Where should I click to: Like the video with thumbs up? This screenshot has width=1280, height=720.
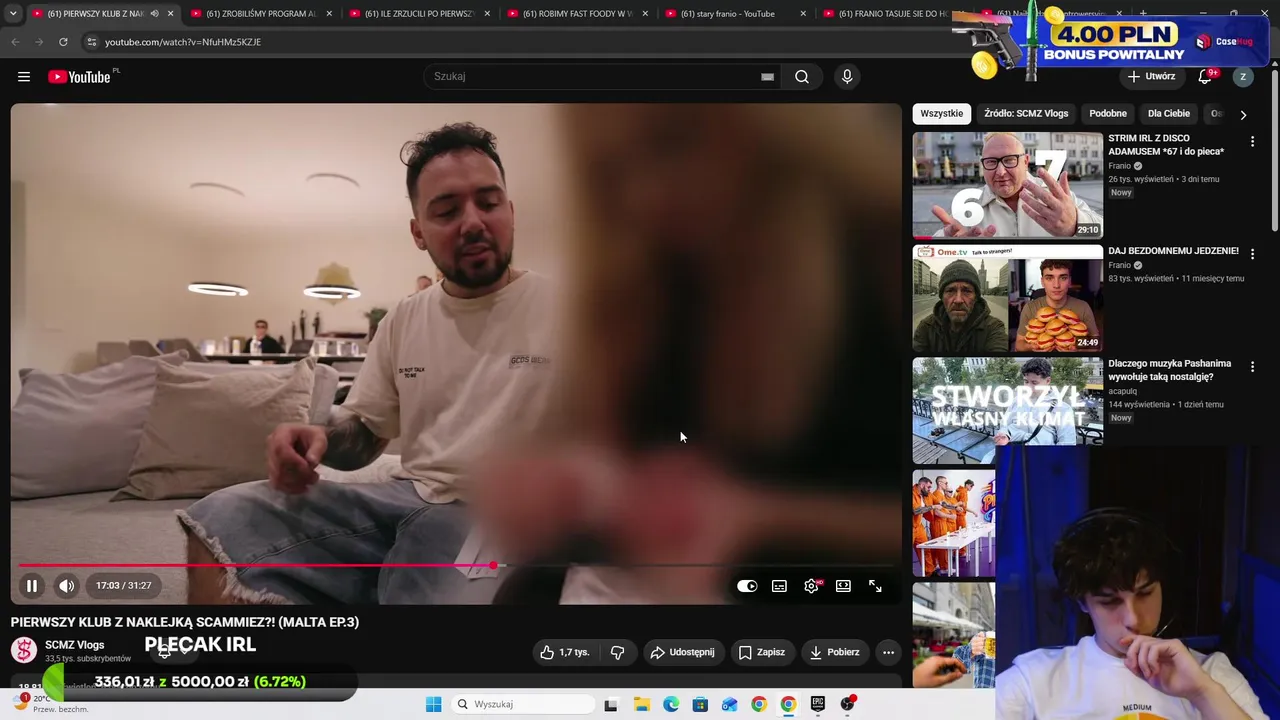pyautogui.click(x=565, y=652)
